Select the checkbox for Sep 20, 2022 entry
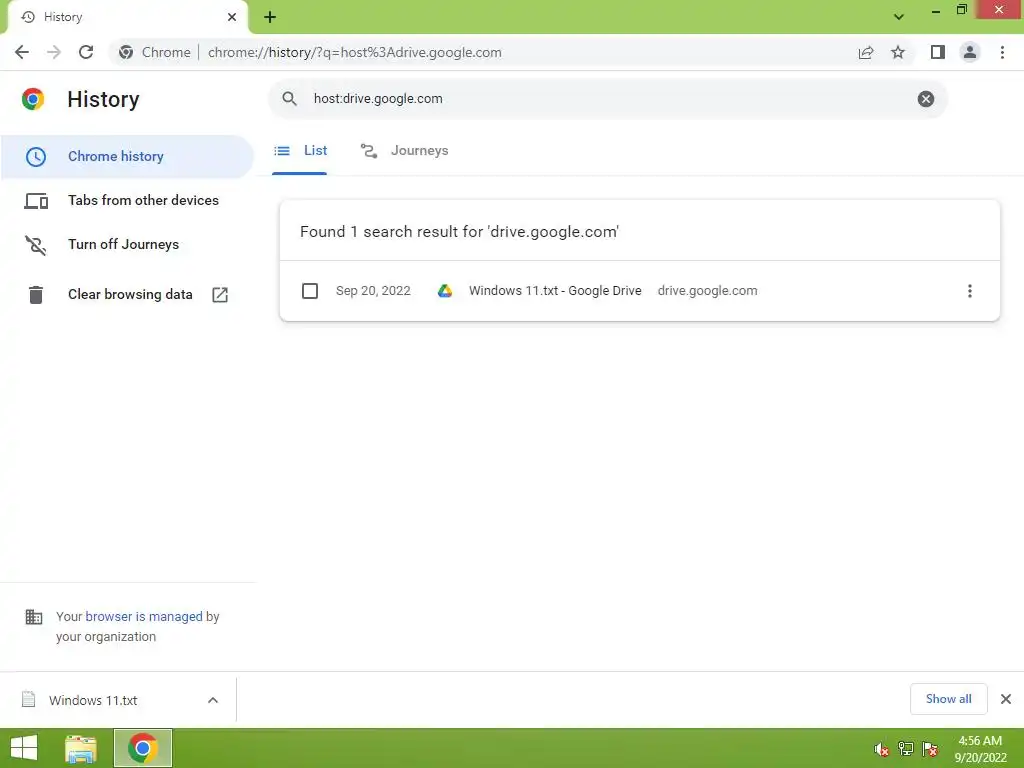The image size is (1024, 768). [310, 291]
